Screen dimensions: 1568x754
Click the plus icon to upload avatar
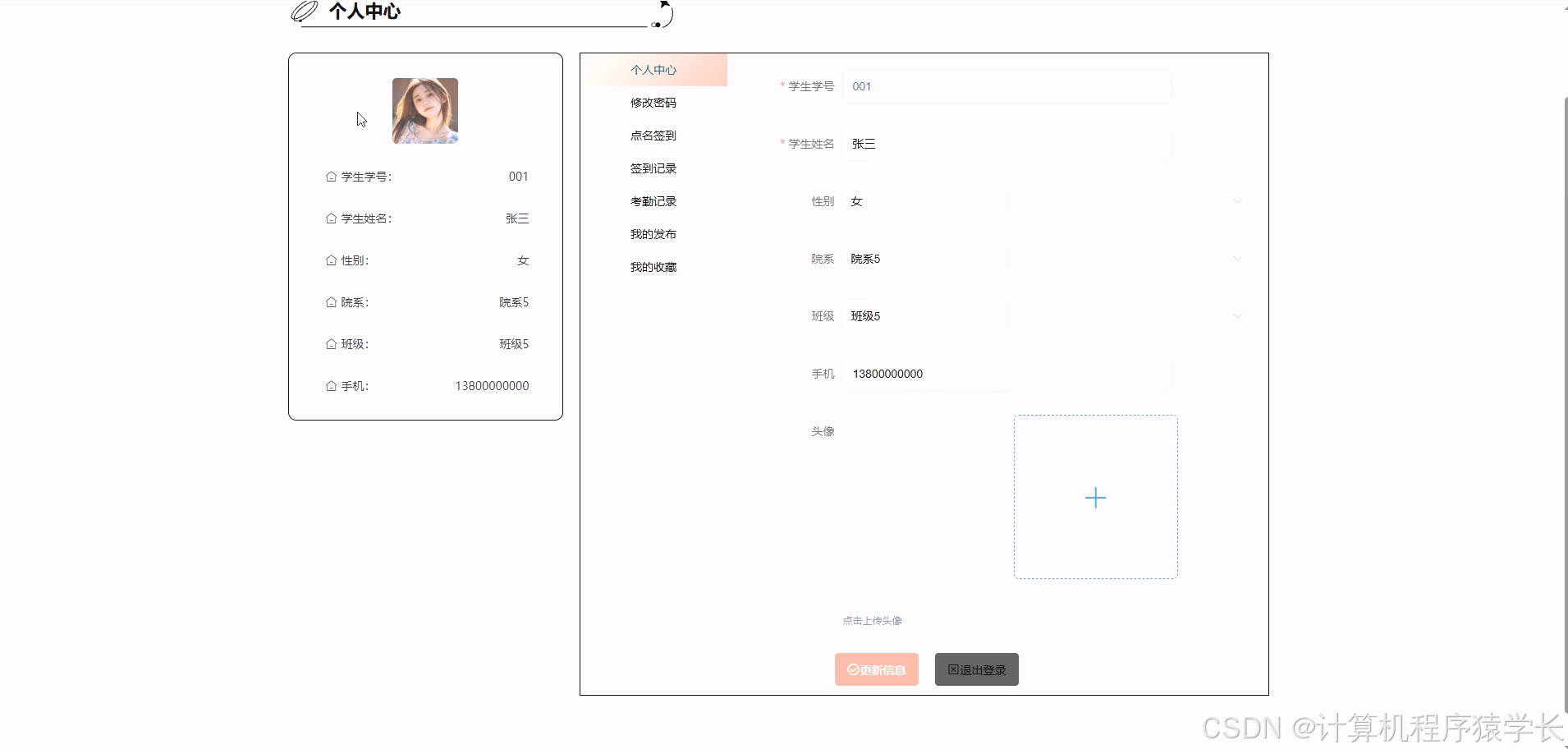(x=1095, y=498)
